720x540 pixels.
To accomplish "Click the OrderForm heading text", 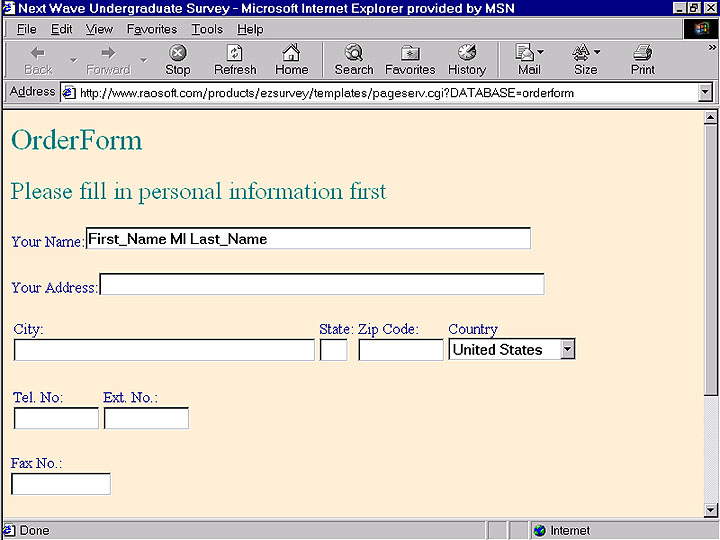I will [x=77, y=140].
